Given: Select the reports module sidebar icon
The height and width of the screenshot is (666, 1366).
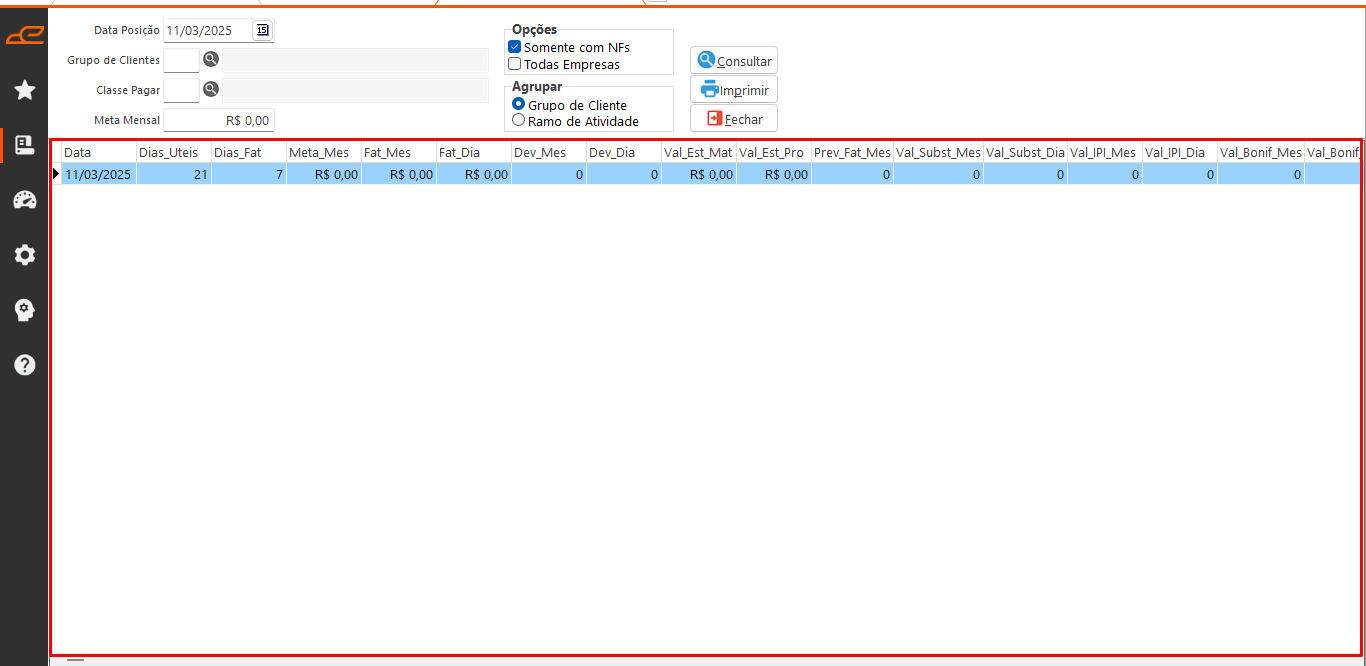Looking at the screenshot, I should point(24,145).
